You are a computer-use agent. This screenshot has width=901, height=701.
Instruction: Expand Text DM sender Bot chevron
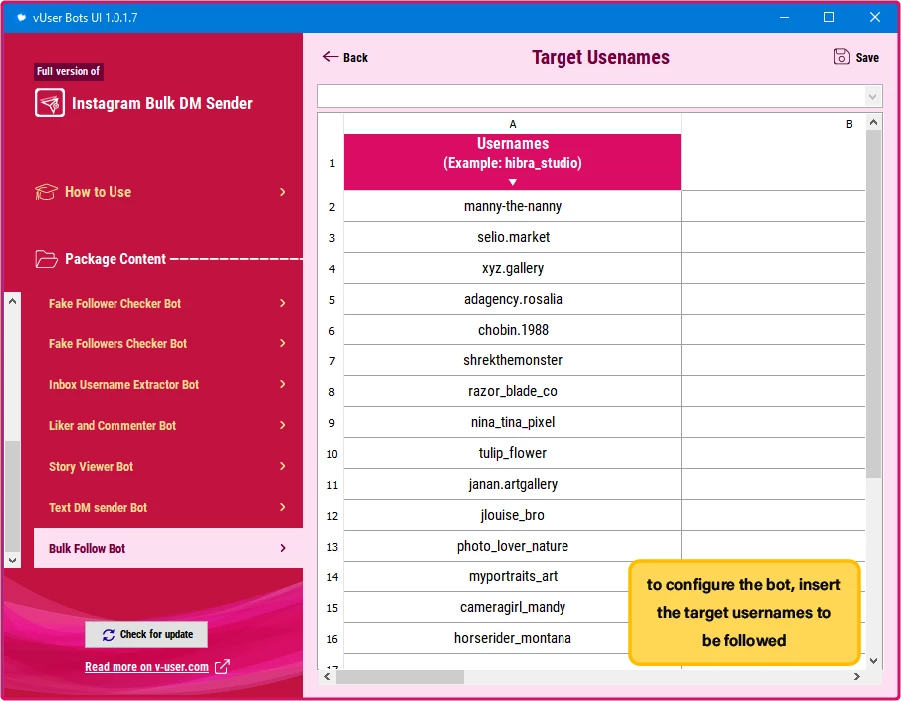[x=283, y=507]
